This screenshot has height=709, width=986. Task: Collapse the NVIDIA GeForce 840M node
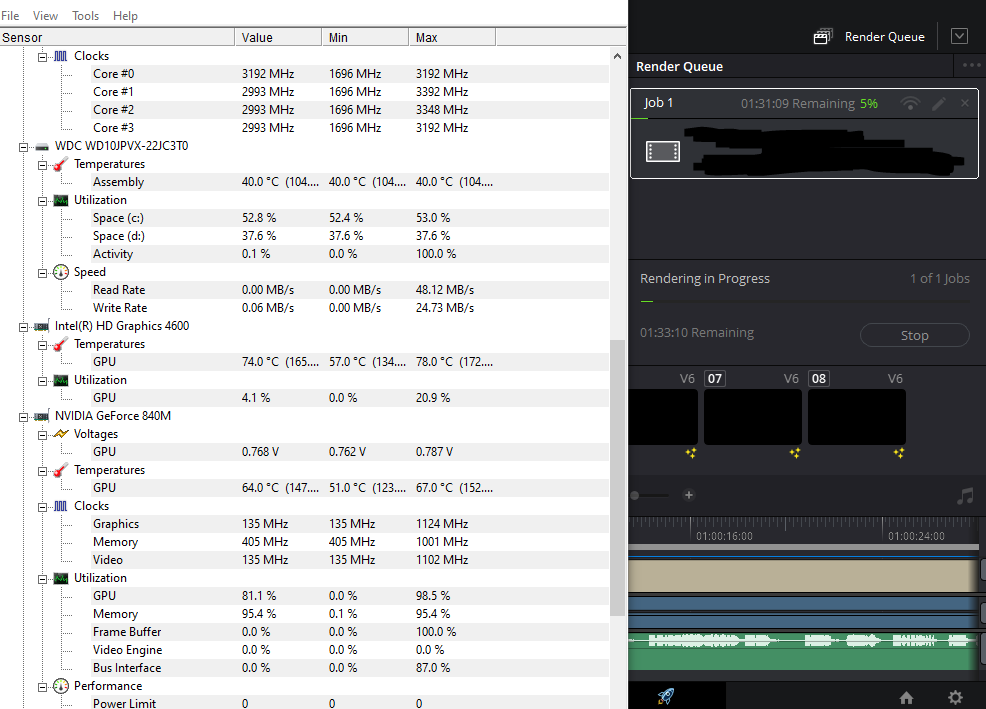[x=23, y=416]
